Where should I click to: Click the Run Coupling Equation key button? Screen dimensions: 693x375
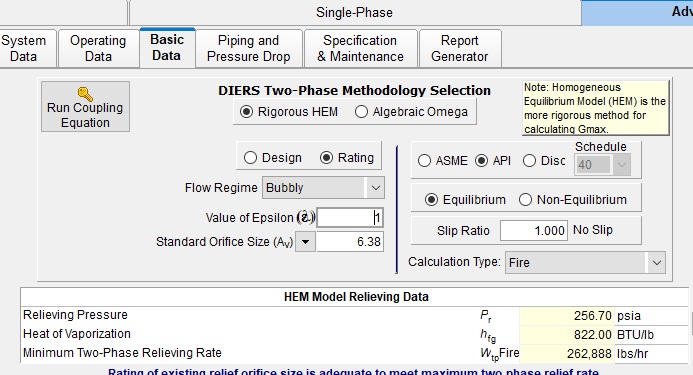[x=85, y=107]
